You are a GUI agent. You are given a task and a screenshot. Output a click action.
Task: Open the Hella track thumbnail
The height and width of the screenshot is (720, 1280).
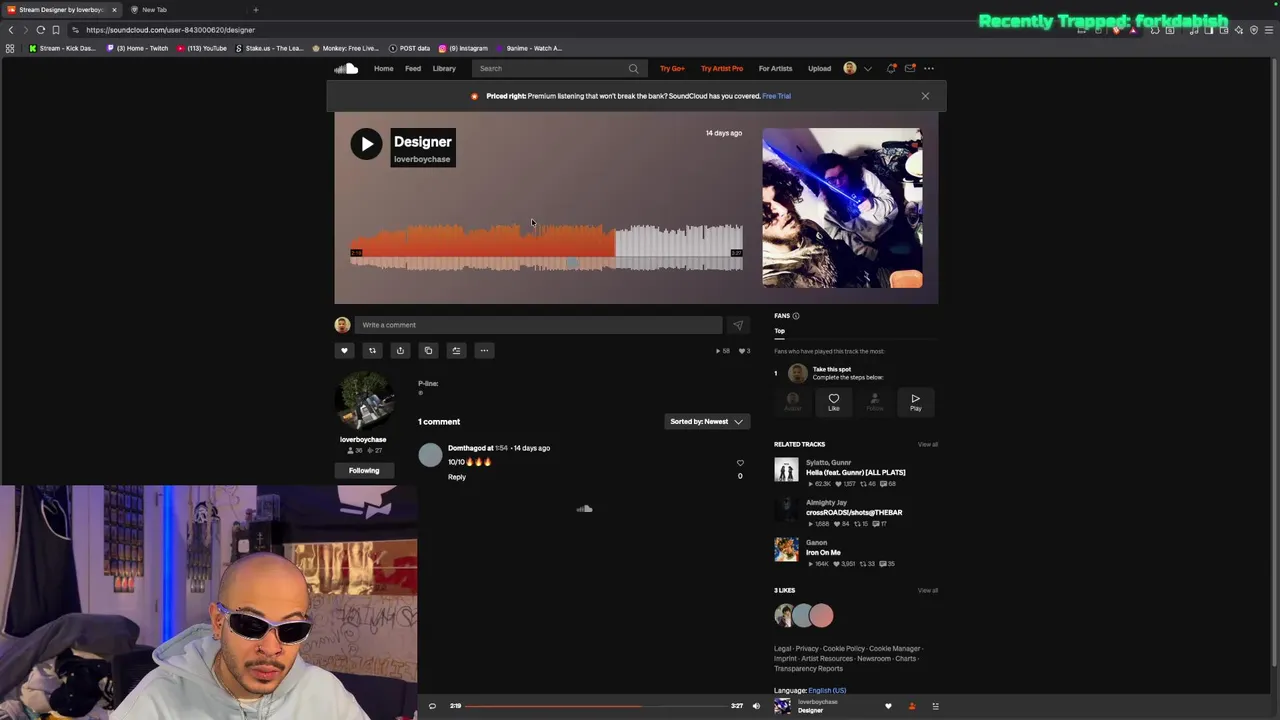point(786,469)
